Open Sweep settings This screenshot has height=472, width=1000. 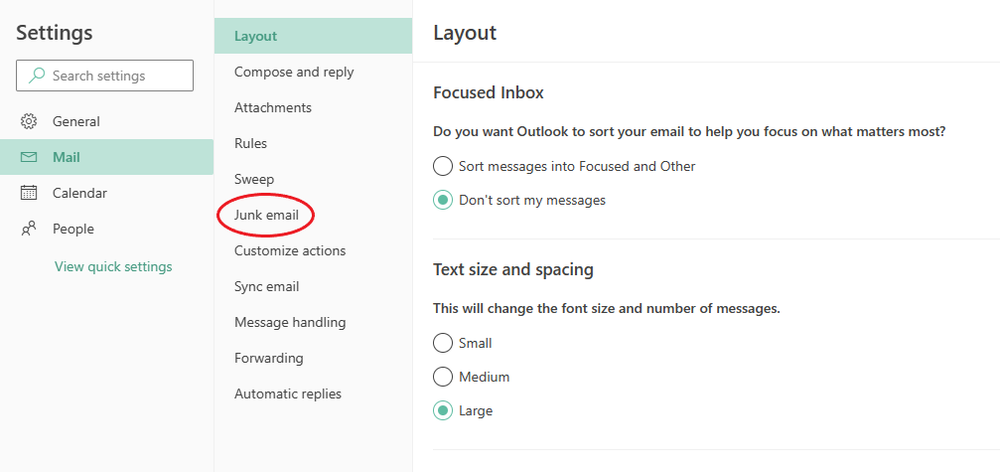pyautogui.click(x=254, y=179)
